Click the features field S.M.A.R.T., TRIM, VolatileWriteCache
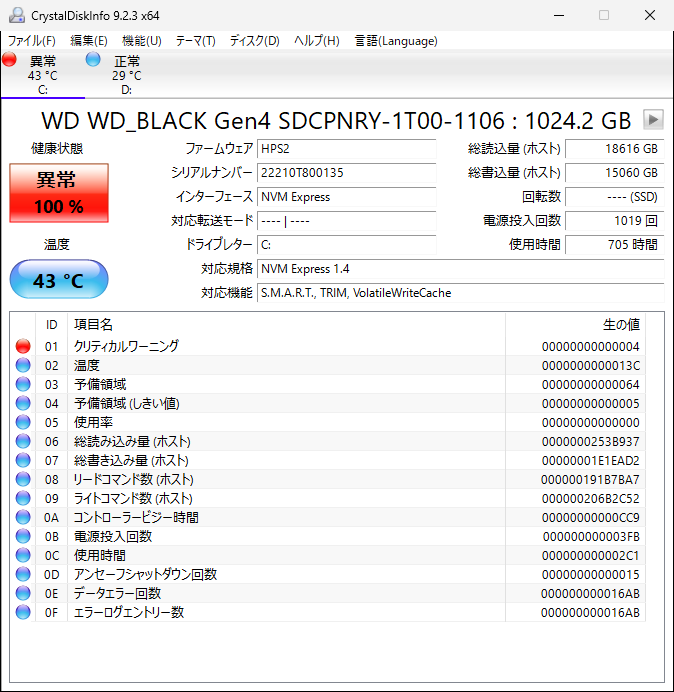Screen dimensions: 674x692 point(460,293)
